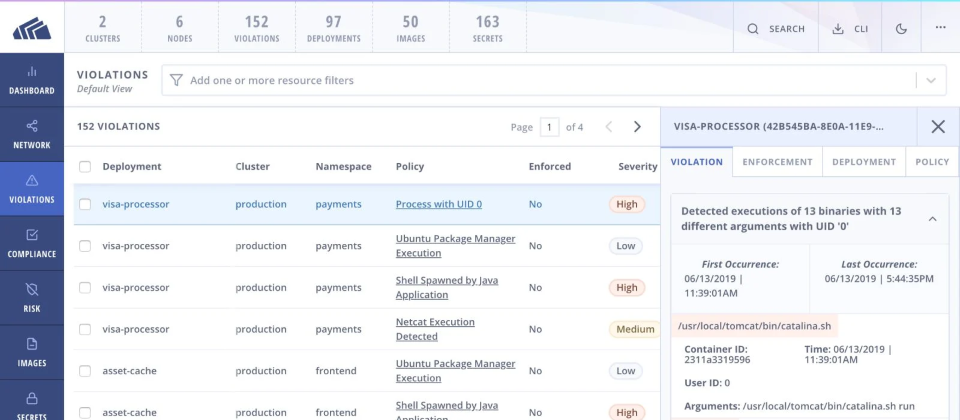
Task: Open the Images sidebar section
Action: point(32,353)
